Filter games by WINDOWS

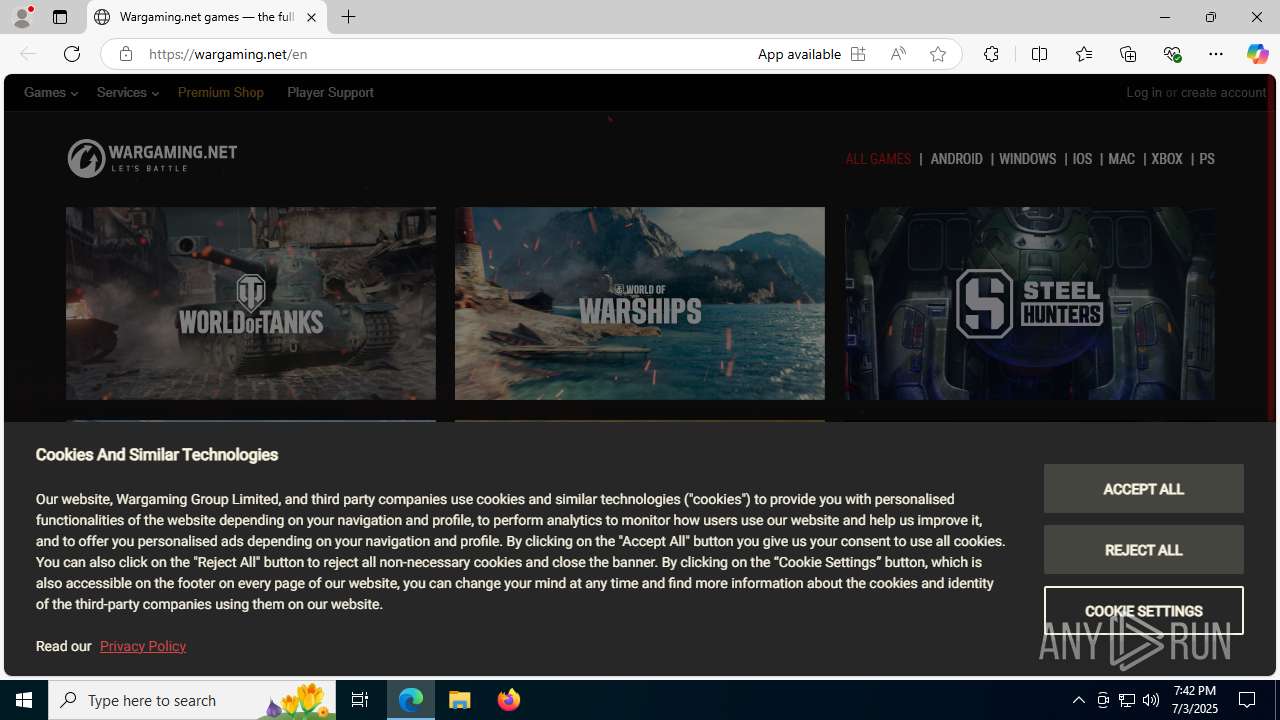pos(1027,159)
